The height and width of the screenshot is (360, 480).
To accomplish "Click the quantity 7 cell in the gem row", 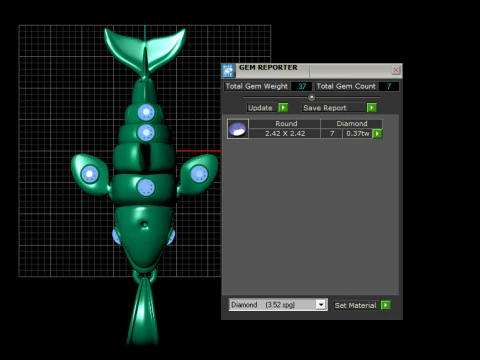I will 332,134.
